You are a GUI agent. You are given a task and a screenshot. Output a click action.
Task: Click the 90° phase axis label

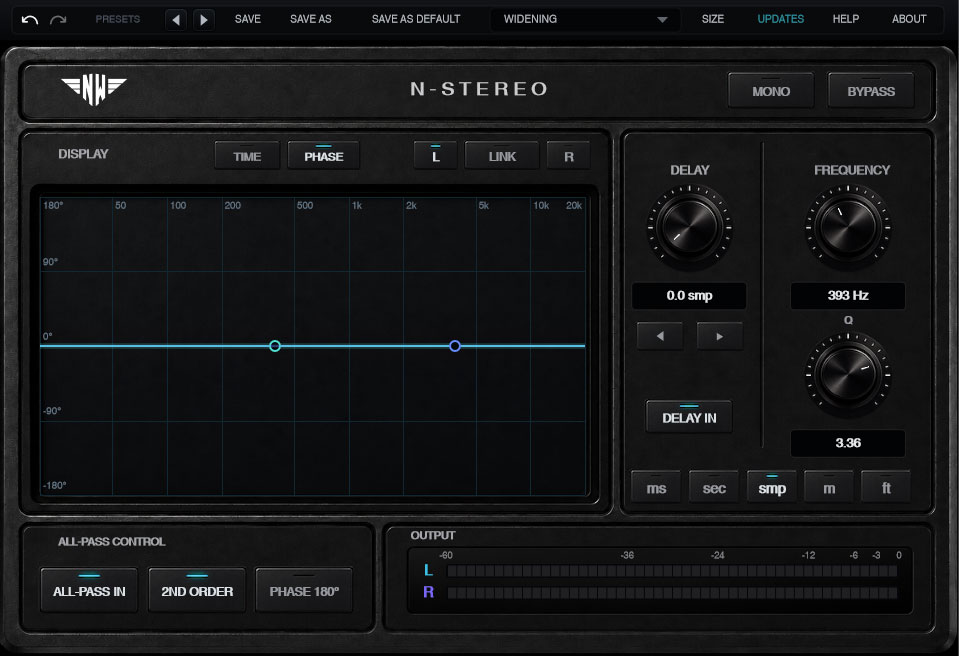pos(50,262)
